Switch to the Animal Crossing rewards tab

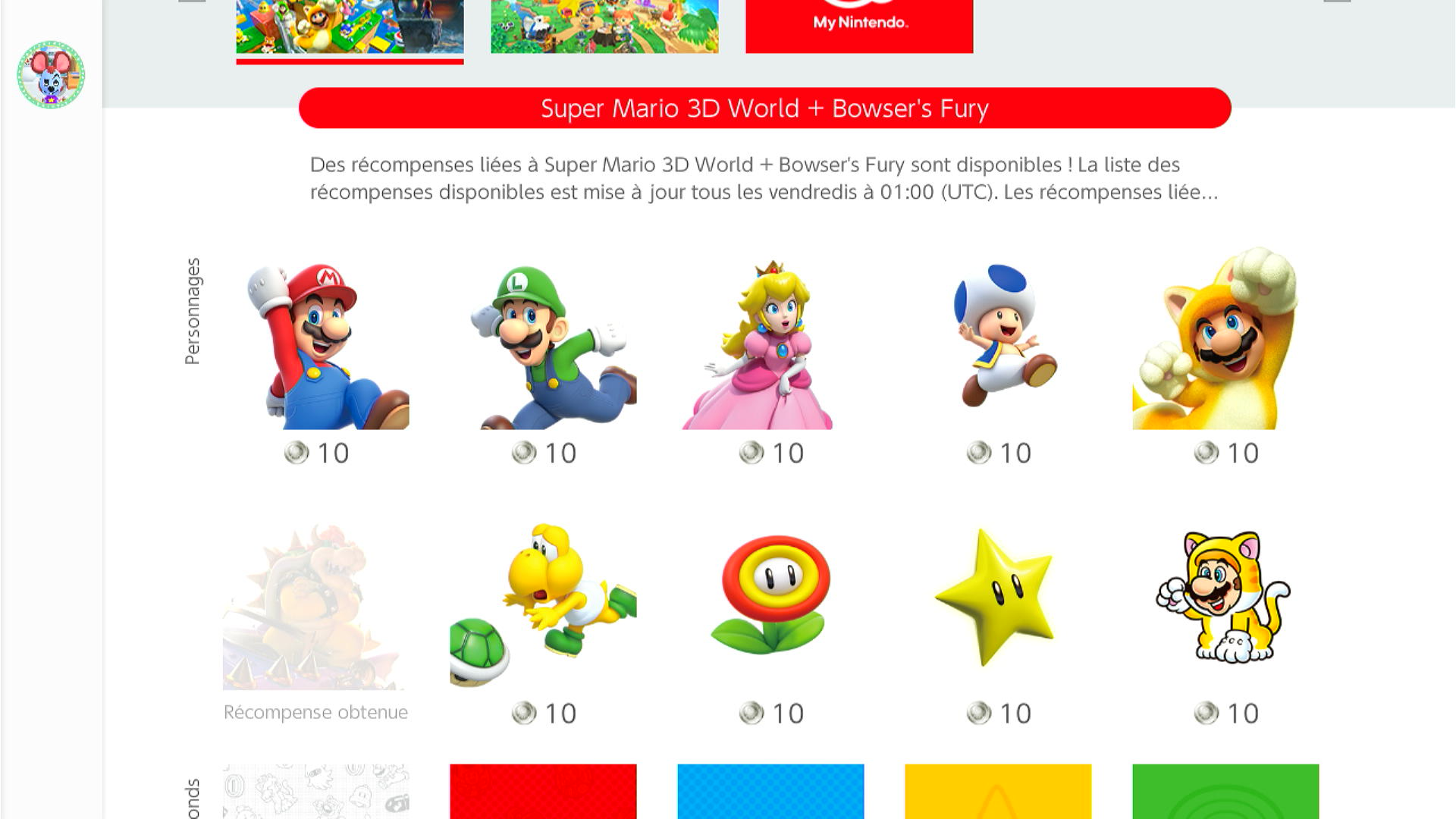[604, 27]
